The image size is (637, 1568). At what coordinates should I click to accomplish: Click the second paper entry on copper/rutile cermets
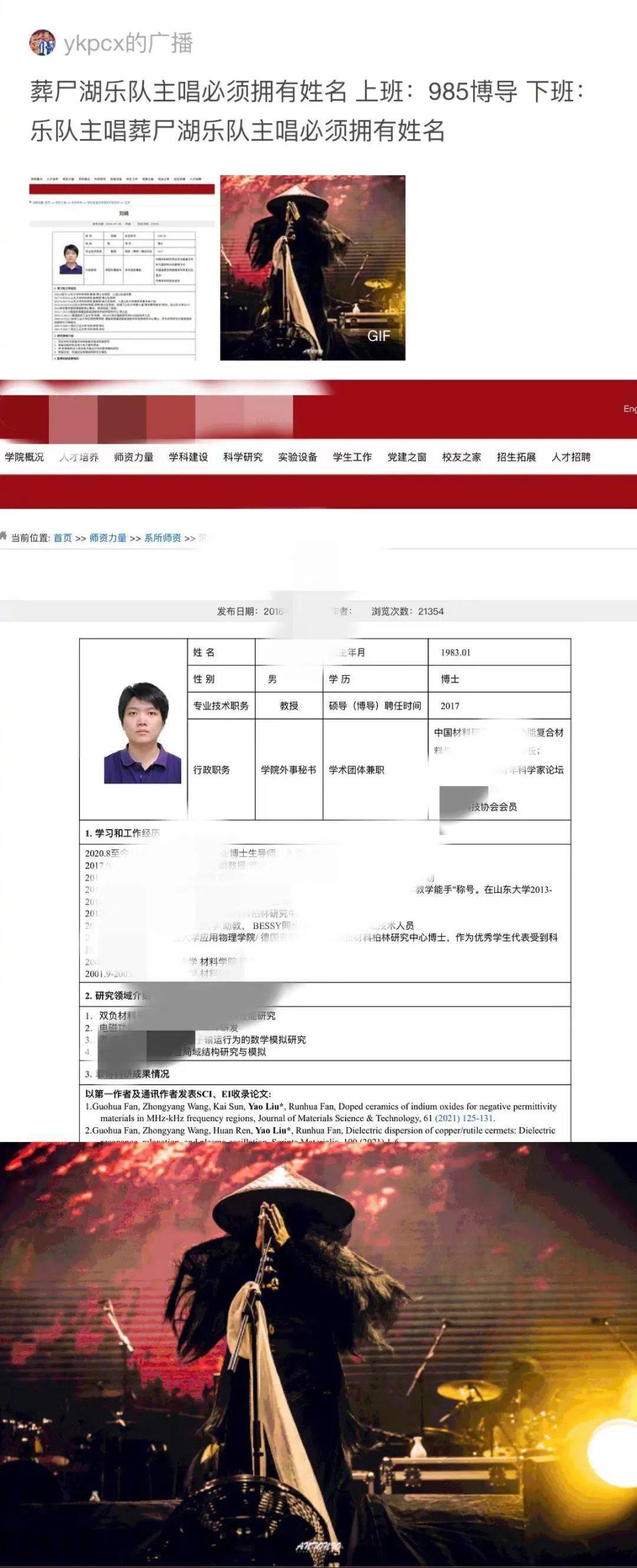click(321, 1133)
